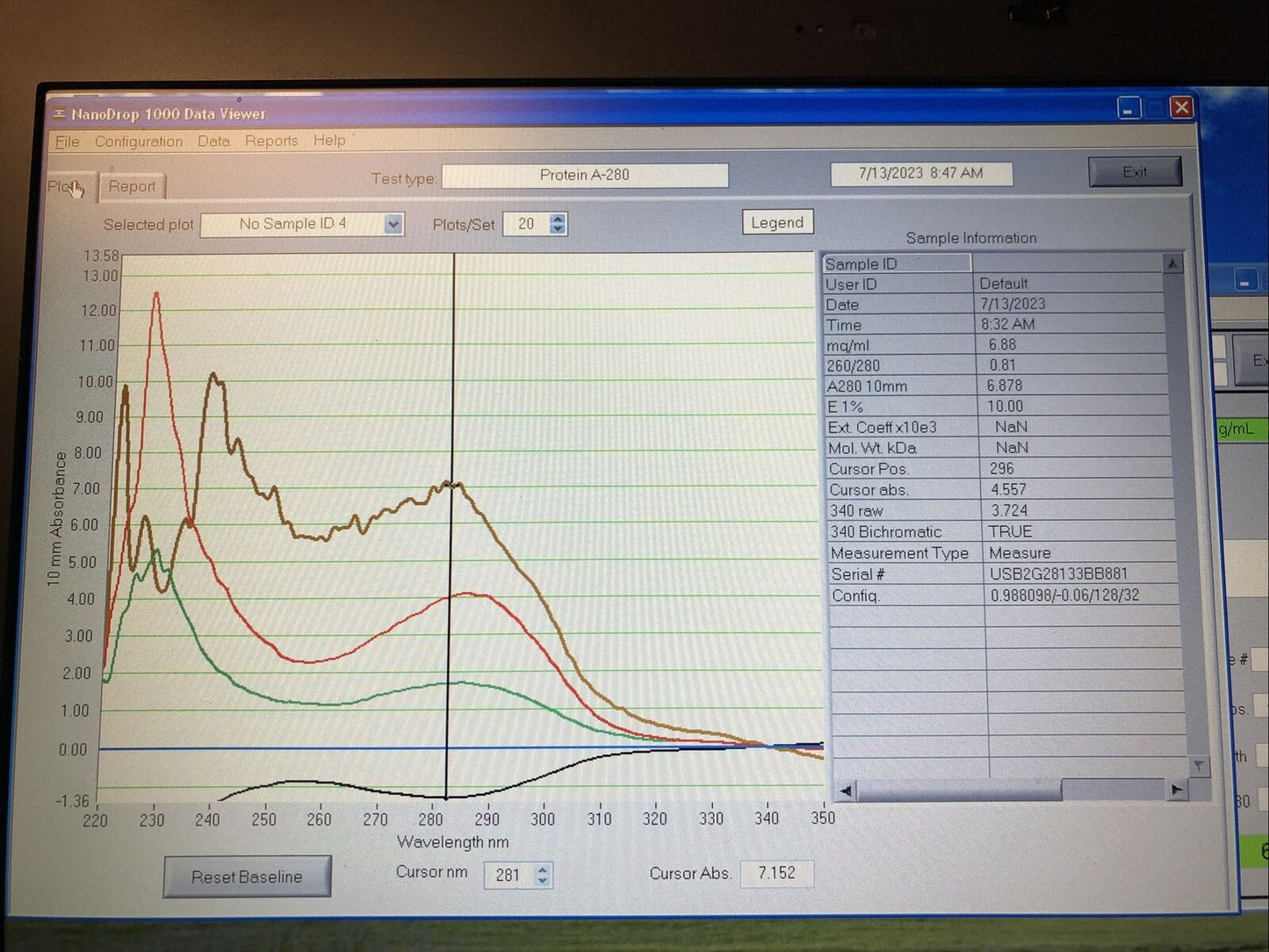Click the mg/ml value 6.88
The image size is (1269, 952).
coord(1002,345)
